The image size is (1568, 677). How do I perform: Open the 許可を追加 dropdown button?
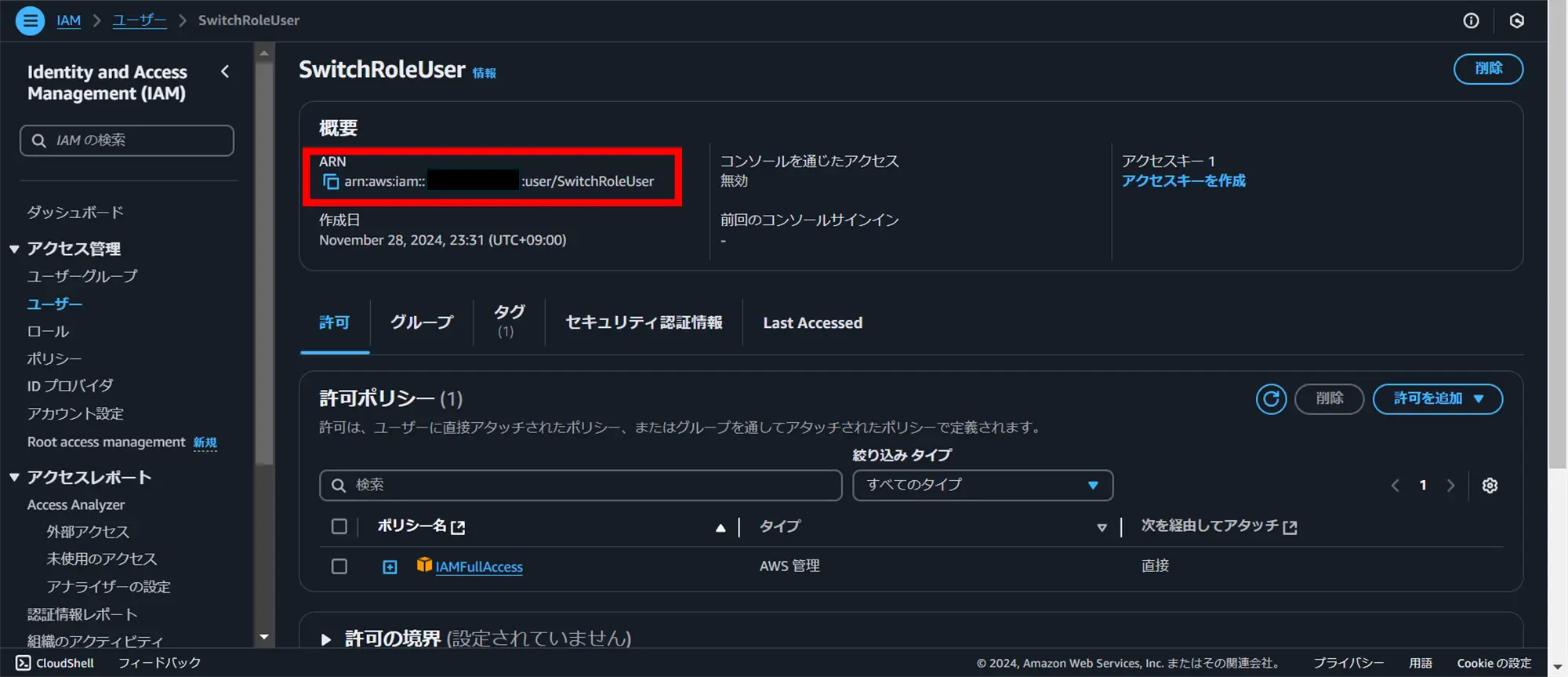1437,399
